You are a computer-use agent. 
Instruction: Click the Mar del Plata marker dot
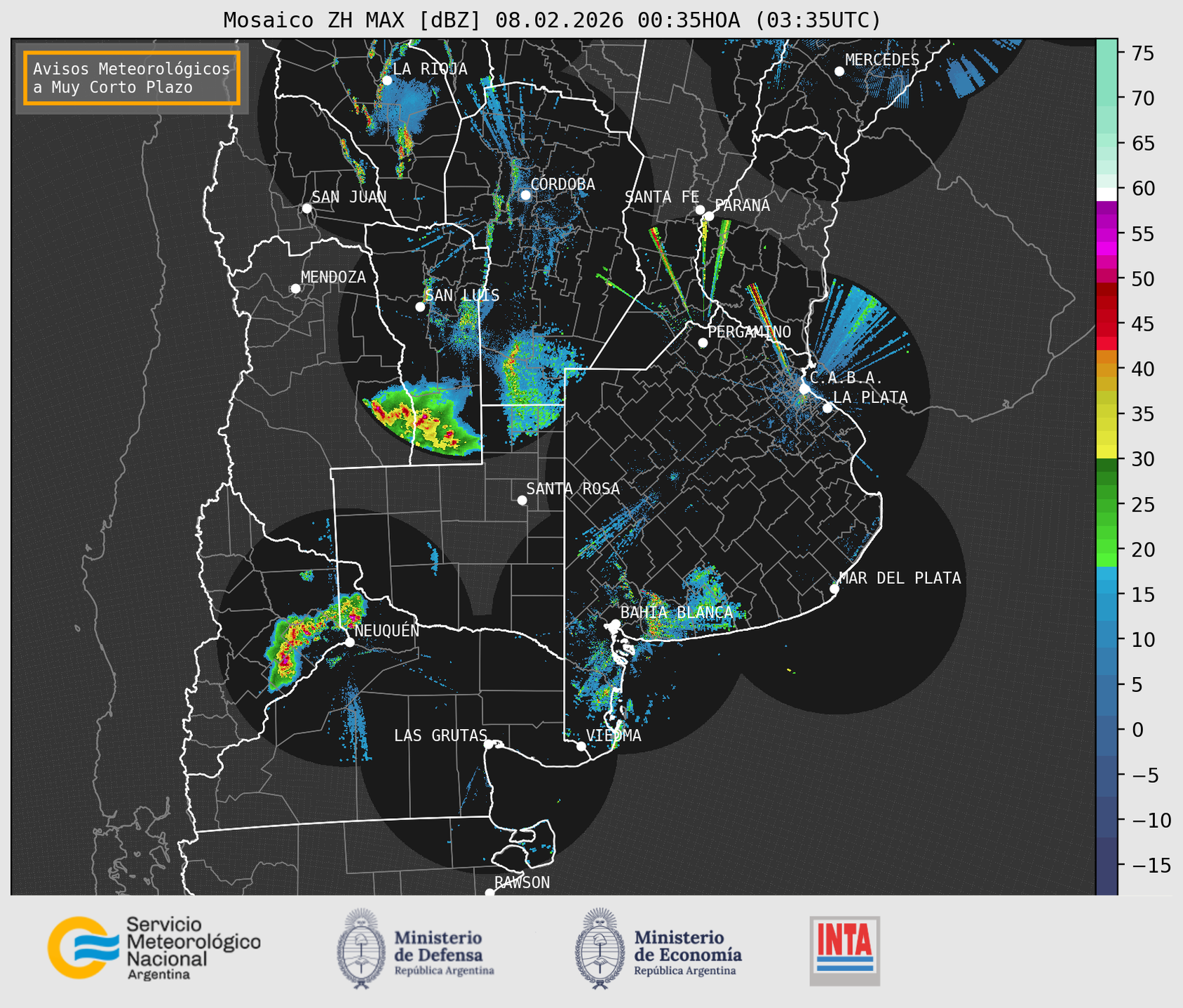(834, 589)
